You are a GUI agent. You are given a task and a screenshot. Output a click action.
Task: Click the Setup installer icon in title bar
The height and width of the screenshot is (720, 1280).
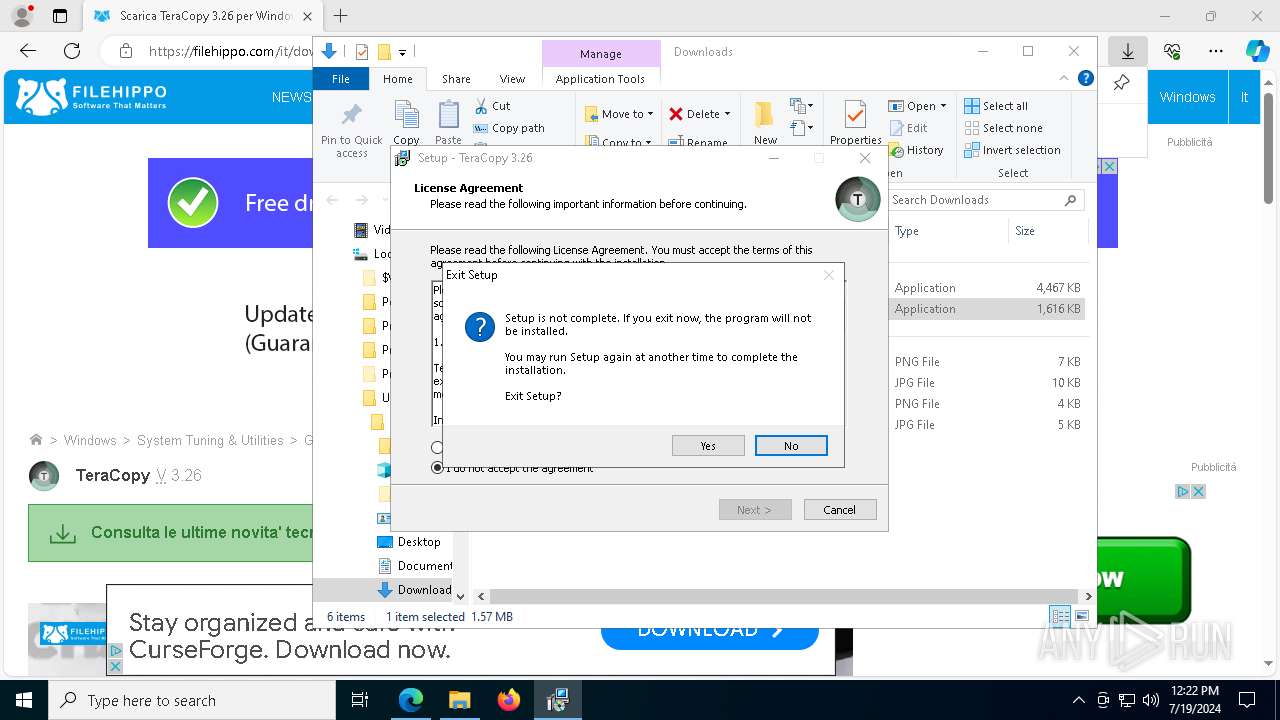pyautogui.click(x=403, y=158)
